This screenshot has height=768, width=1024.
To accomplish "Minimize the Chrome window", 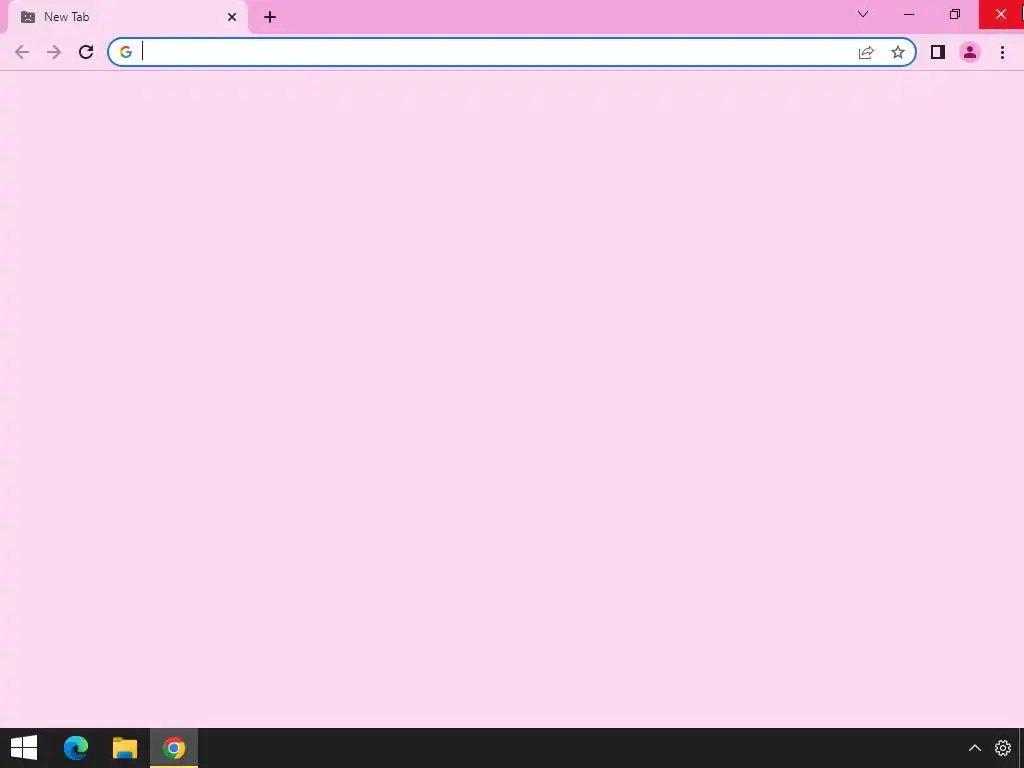I will pos(909,14).
